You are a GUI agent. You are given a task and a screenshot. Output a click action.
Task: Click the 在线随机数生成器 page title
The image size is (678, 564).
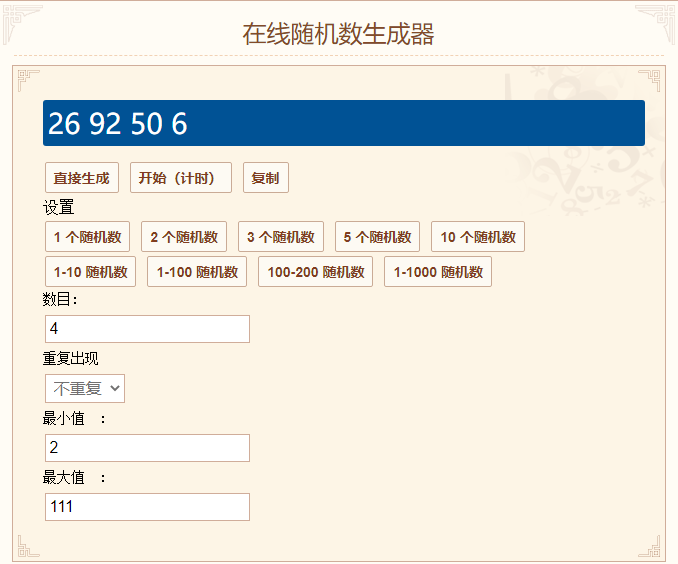pos(338,34)
